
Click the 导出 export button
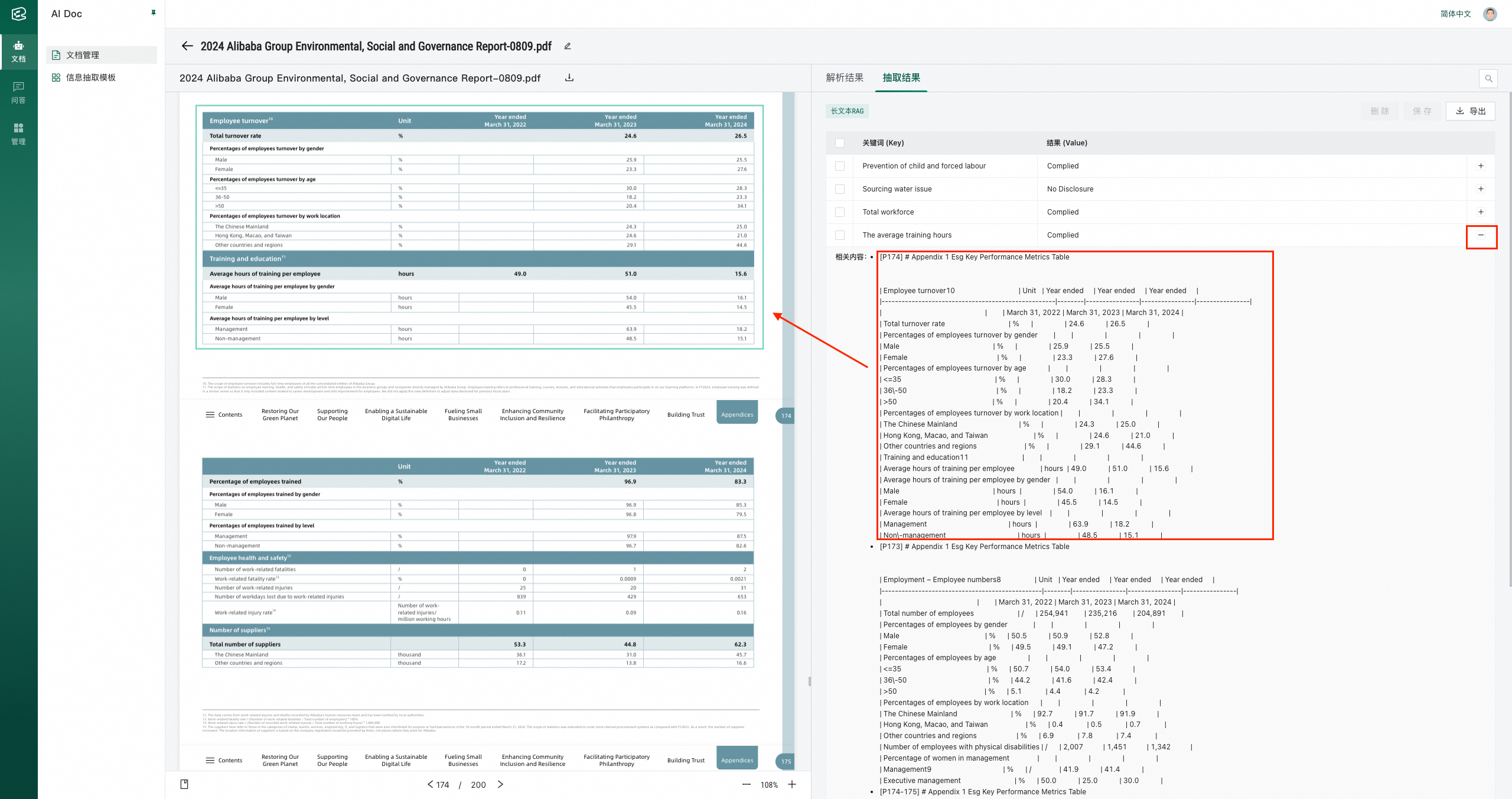click(x=1471, y=111)
